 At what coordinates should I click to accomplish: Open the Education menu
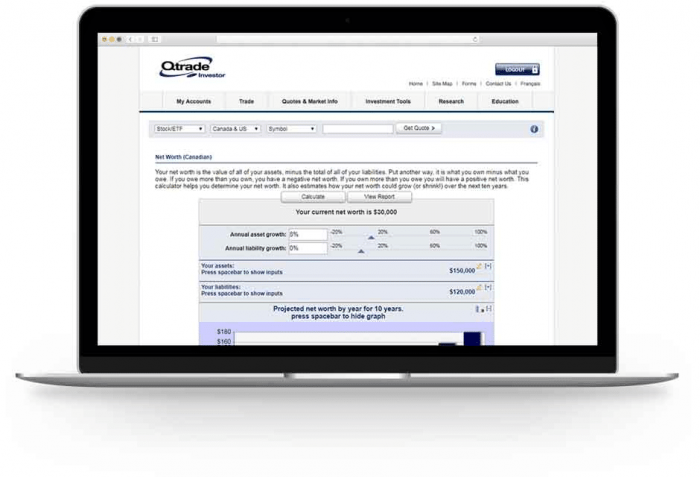[505, 101]
